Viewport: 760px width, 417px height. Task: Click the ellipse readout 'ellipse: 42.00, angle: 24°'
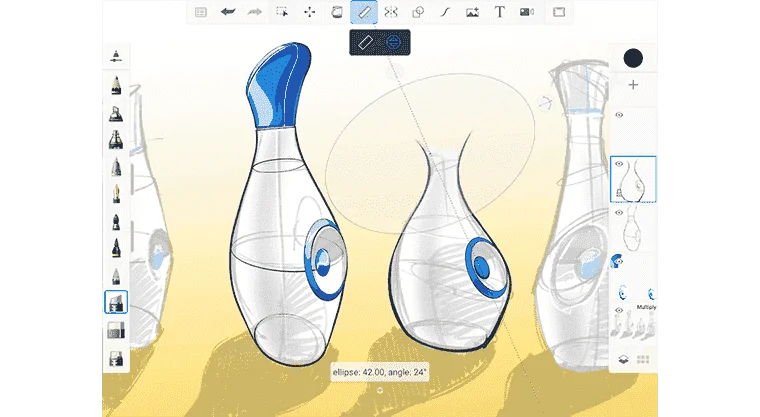(x=379, y=372)
